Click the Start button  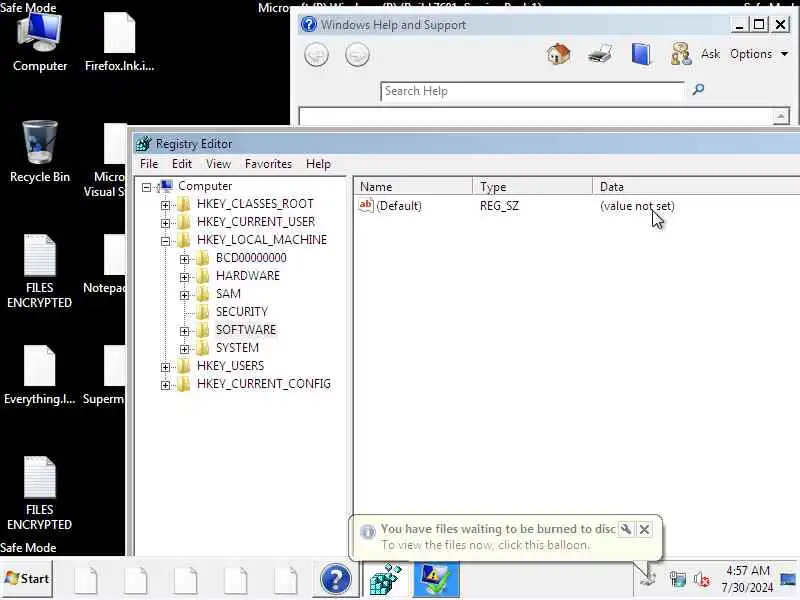coord(27,579)
